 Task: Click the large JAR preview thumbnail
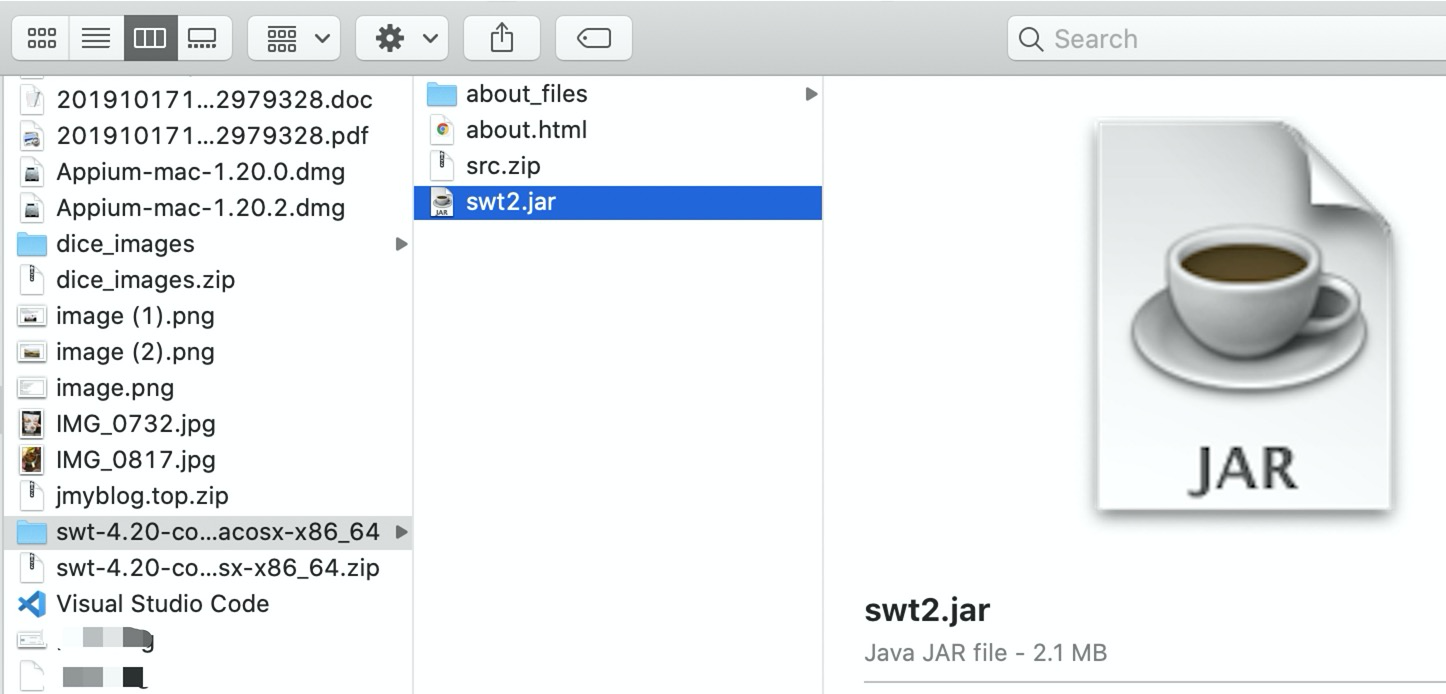[1243, 318]
